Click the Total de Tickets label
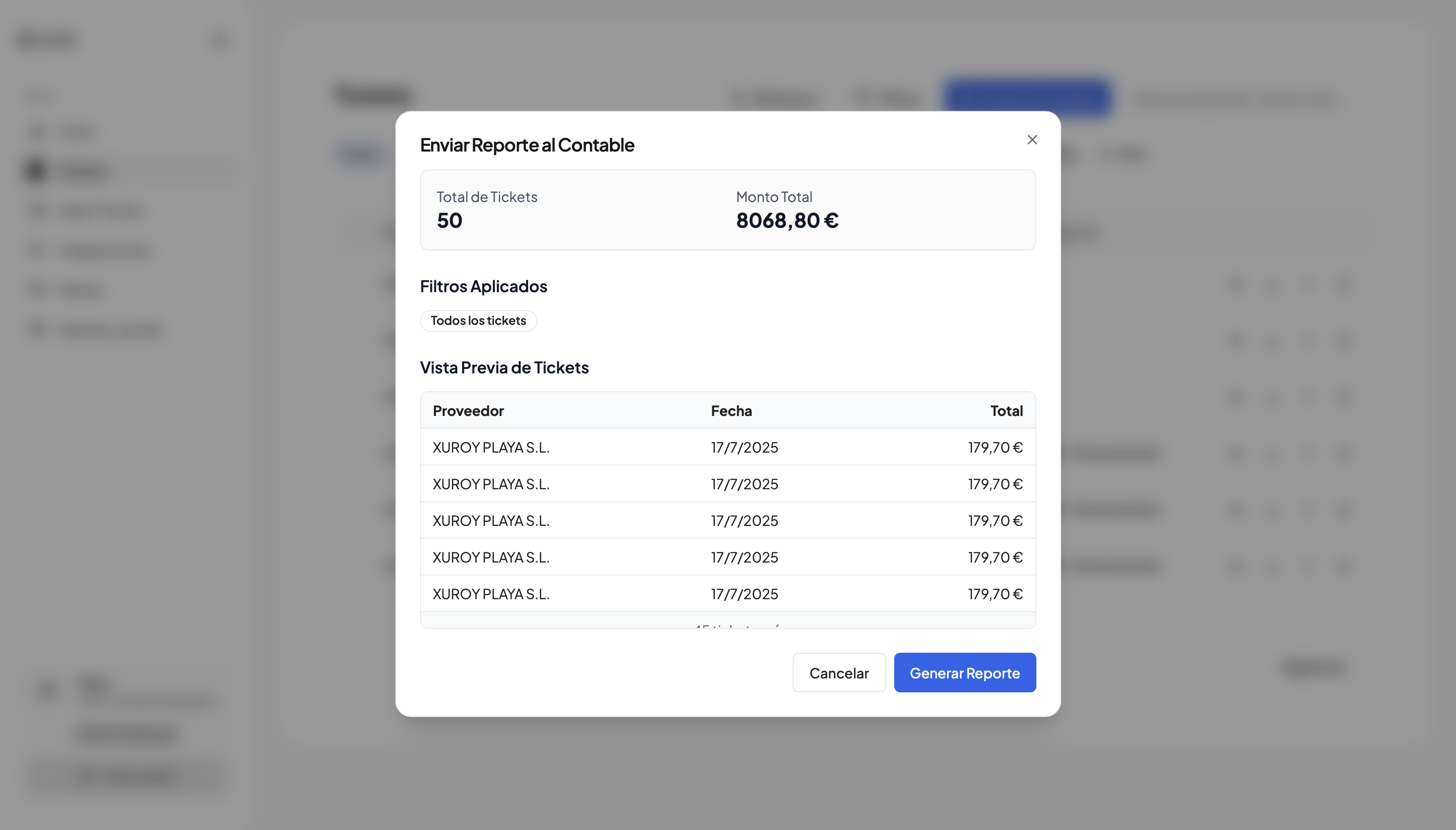 pos(487,197)
